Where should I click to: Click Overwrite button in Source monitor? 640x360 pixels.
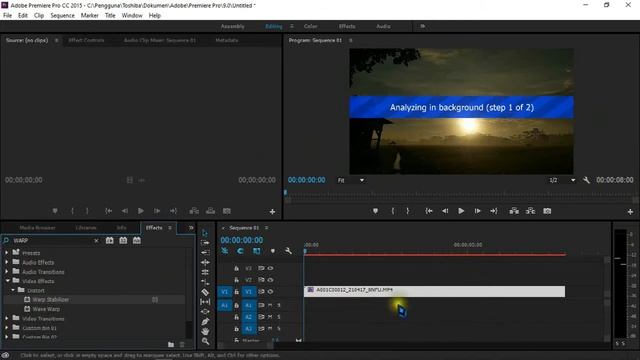pyautogui.click(x=210, y=211)
